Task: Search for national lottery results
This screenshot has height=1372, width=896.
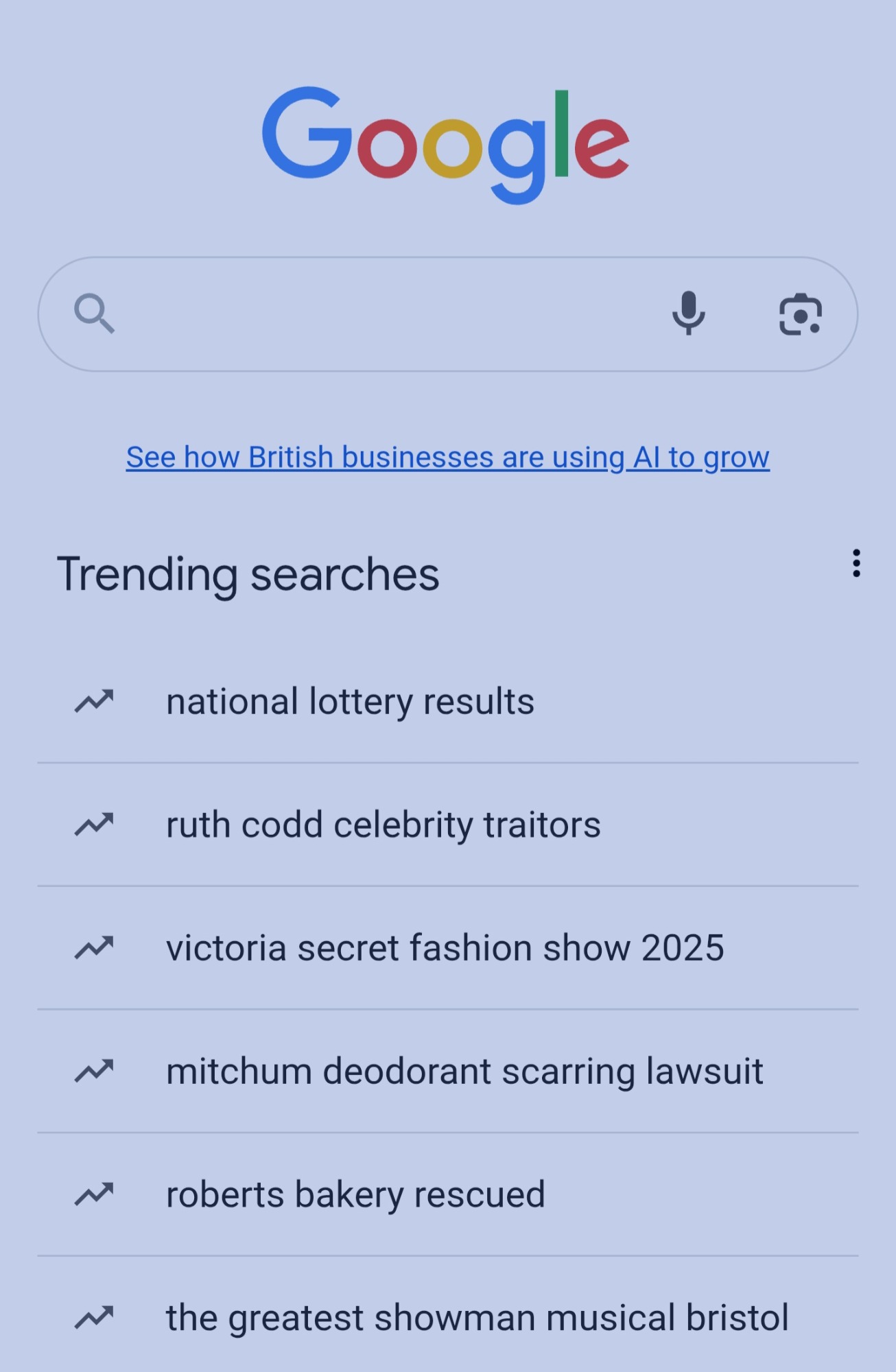Action: (x=350, y=702)
